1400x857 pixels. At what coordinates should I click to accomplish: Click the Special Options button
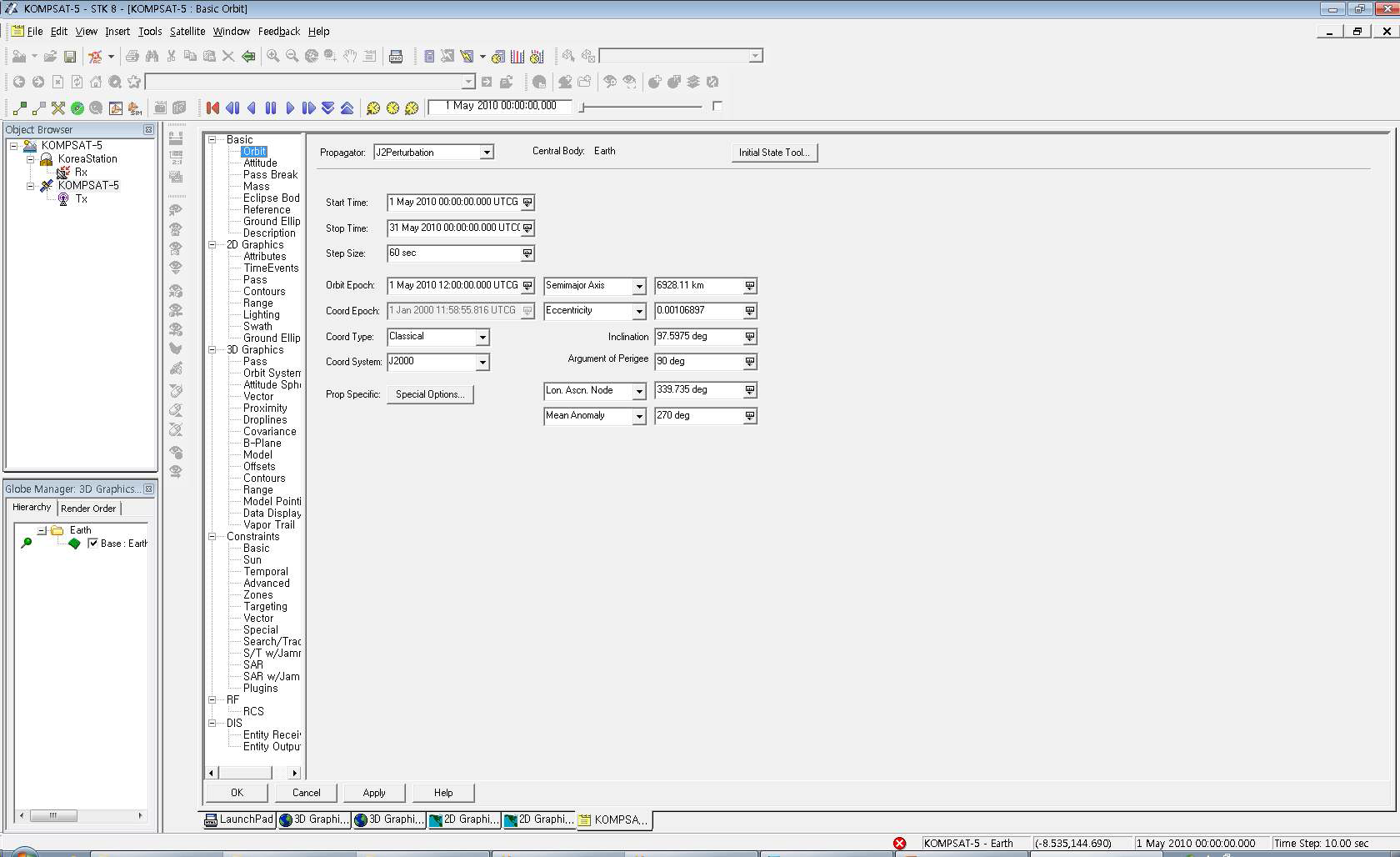pos(430,394)
